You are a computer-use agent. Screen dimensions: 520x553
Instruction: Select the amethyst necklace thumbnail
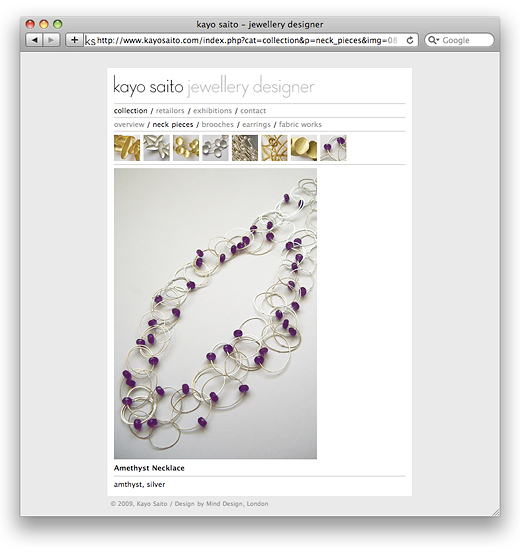click(x=333, y=148)
